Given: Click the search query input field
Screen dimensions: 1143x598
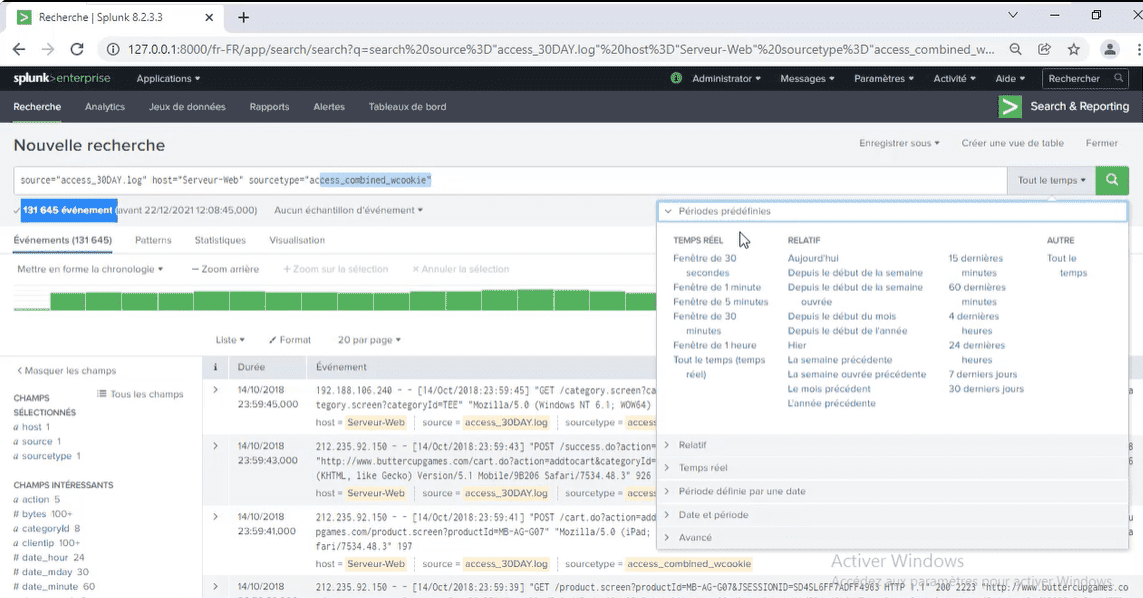Looking at the screenshot, I should pos(510,180).
